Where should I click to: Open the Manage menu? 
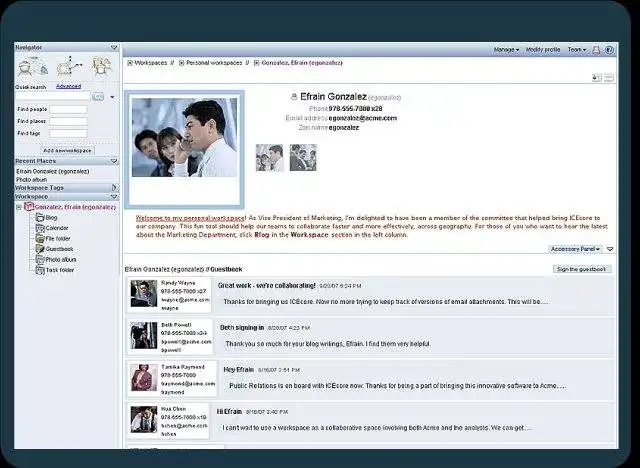point(506,49)
